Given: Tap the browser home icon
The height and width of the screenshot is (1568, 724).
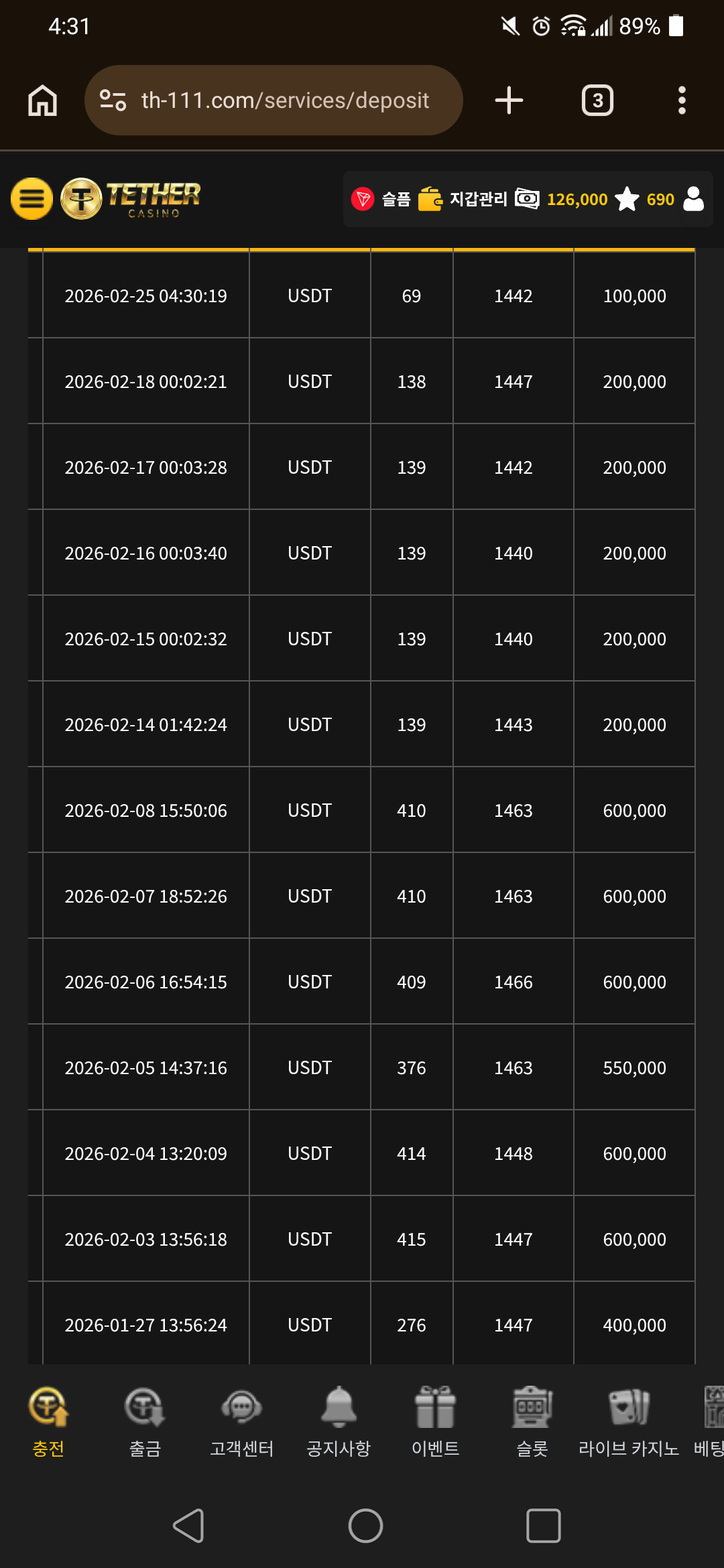Looking at the screenshot, I should pos(42,101).
